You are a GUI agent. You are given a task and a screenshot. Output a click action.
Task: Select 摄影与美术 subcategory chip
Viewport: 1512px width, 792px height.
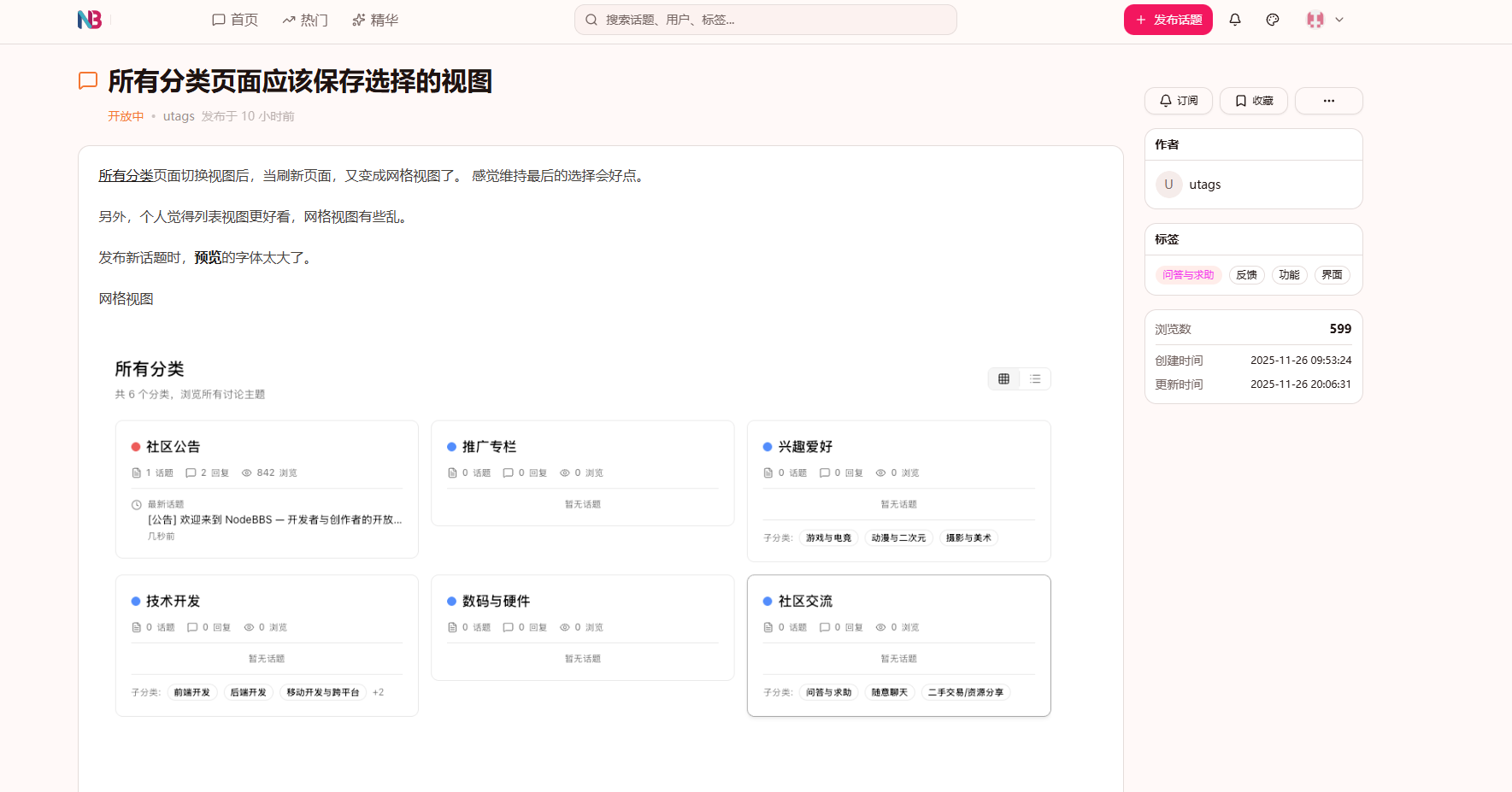pyautogui.click(x=968, y=538)
